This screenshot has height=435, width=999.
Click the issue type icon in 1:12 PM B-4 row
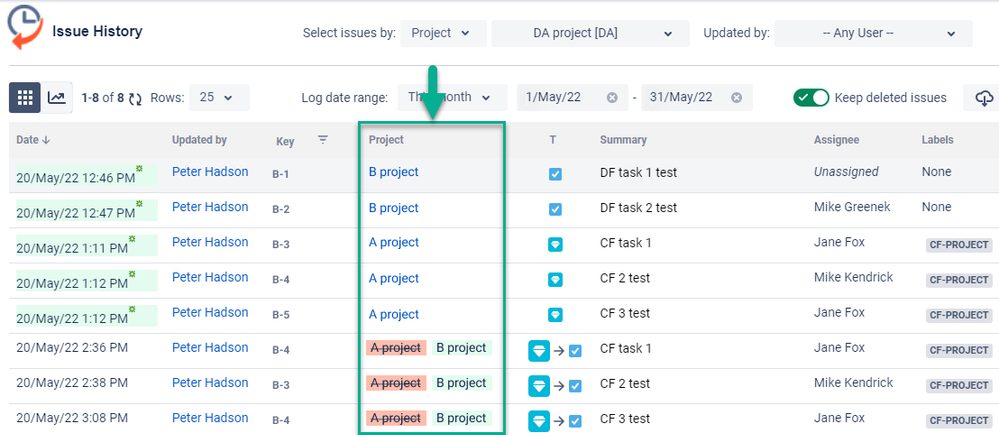(x=555, y=279)
